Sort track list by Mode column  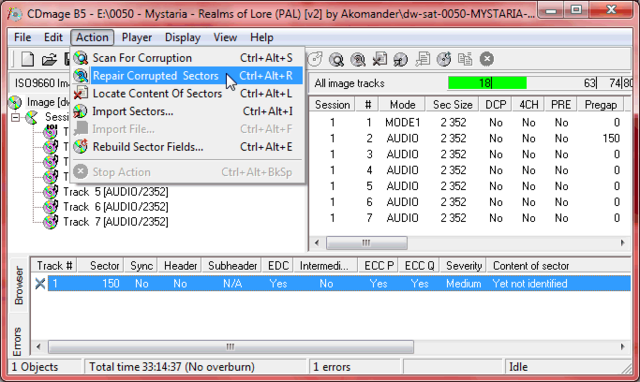click(402, 105)
